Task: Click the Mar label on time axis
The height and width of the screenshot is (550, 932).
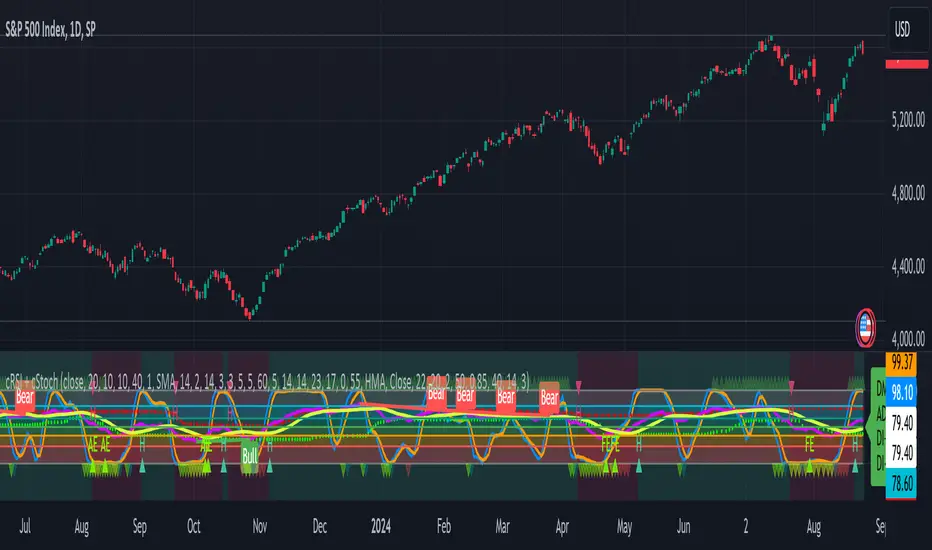Action: click(502, 526)
